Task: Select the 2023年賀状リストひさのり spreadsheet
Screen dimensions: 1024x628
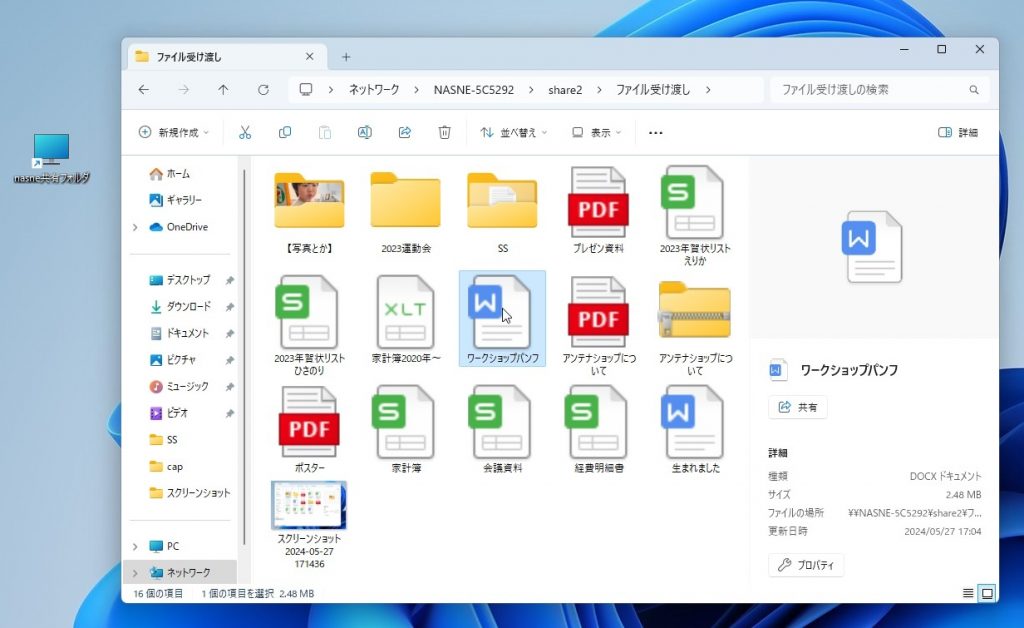Action: click(309, 325)
